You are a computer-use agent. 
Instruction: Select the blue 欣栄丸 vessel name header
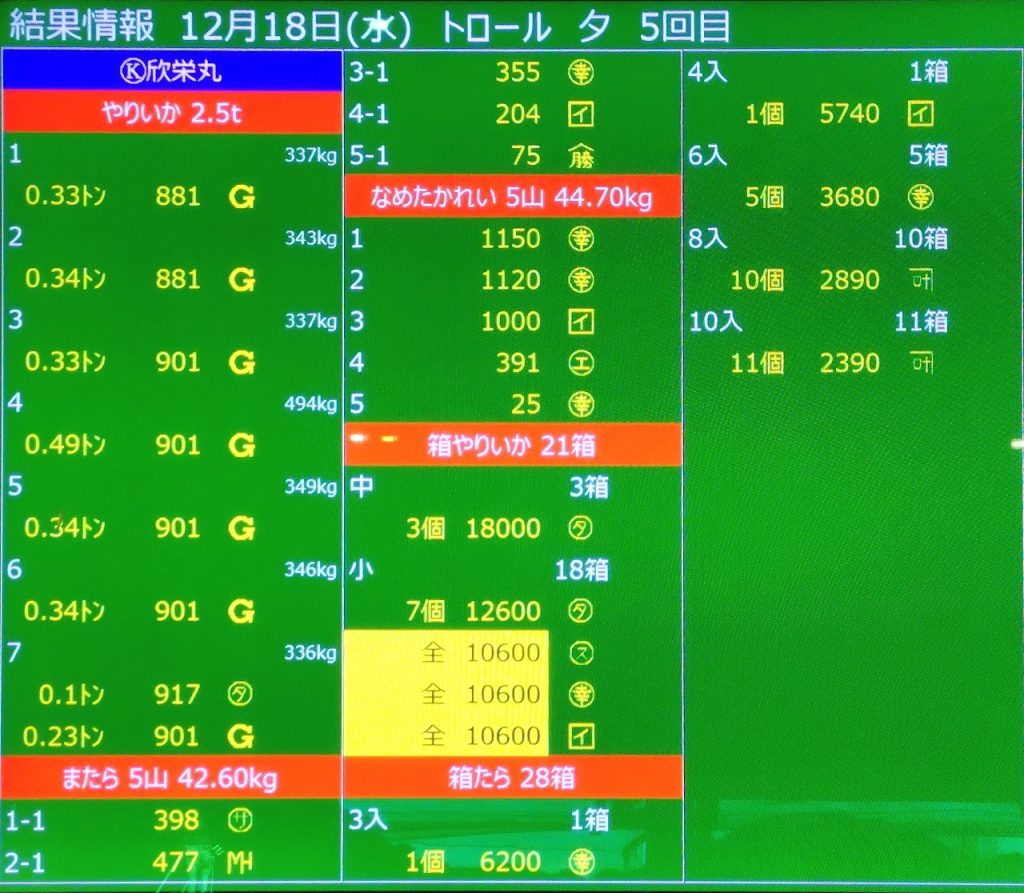click(x=172, y=72)
